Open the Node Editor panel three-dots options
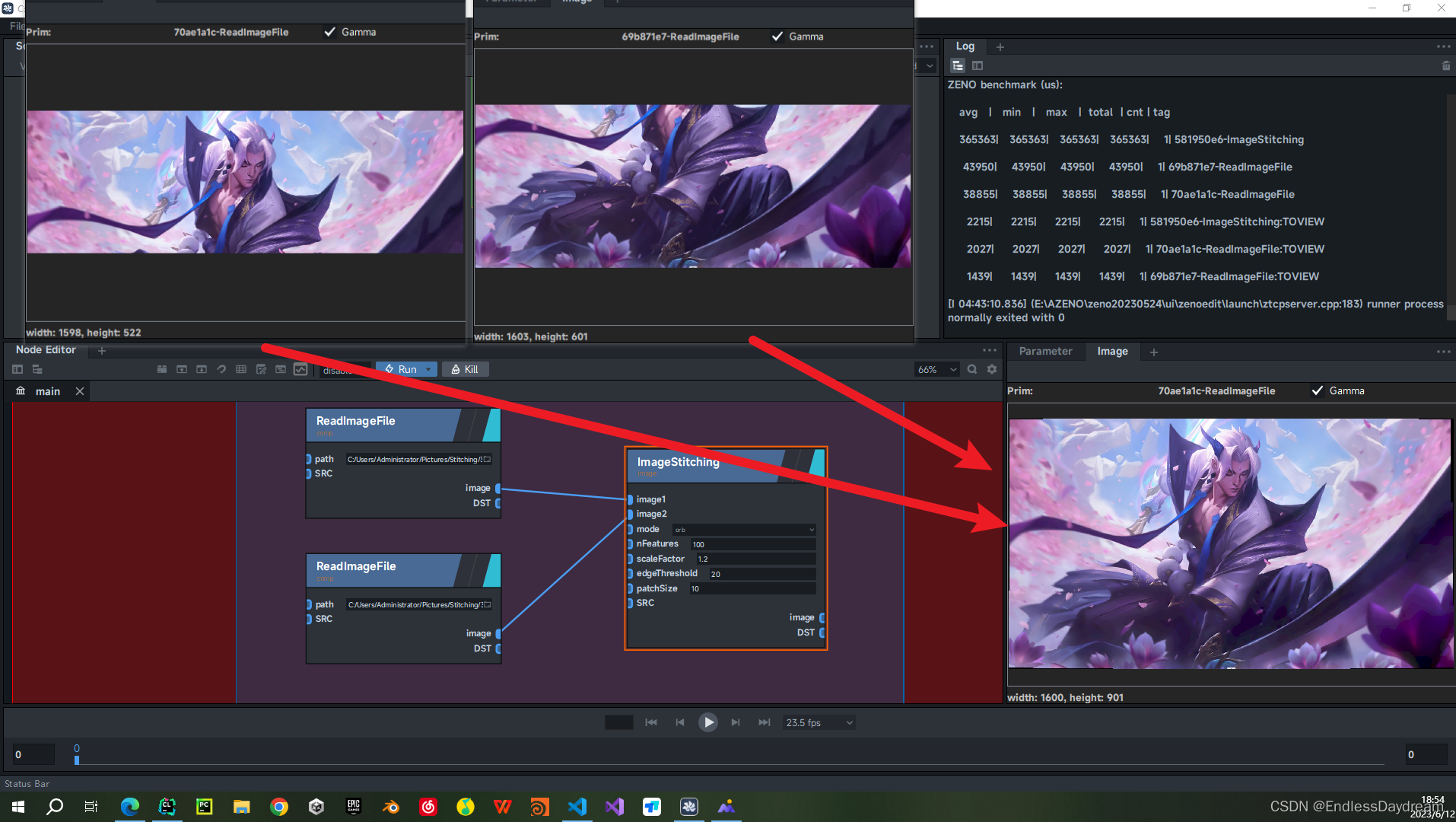 990,350
